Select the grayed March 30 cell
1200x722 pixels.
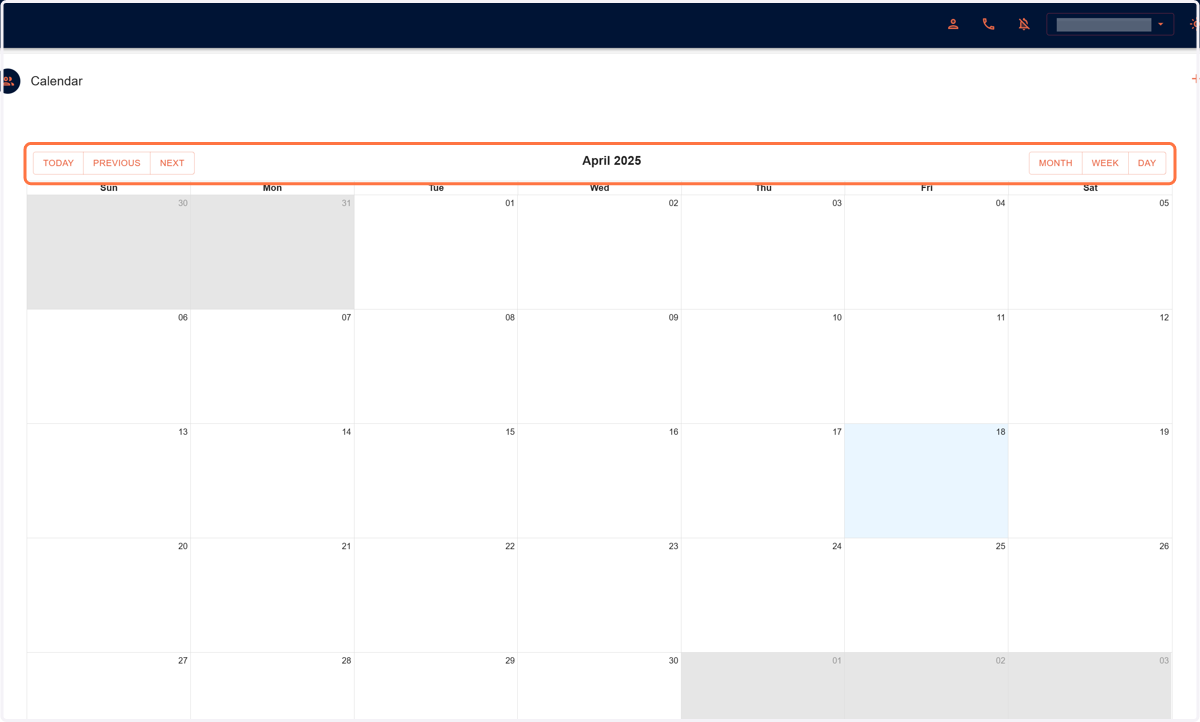click(109, 252)
